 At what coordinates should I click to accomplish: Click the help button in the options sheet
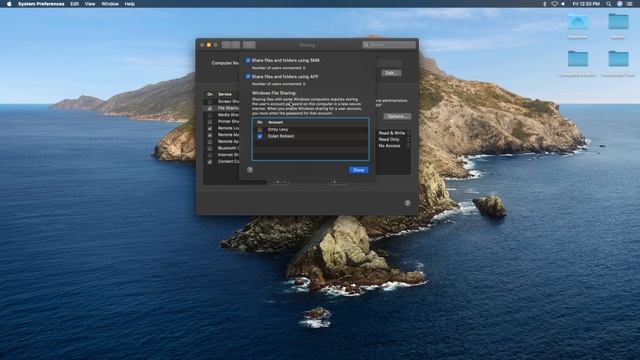(250, 170)
